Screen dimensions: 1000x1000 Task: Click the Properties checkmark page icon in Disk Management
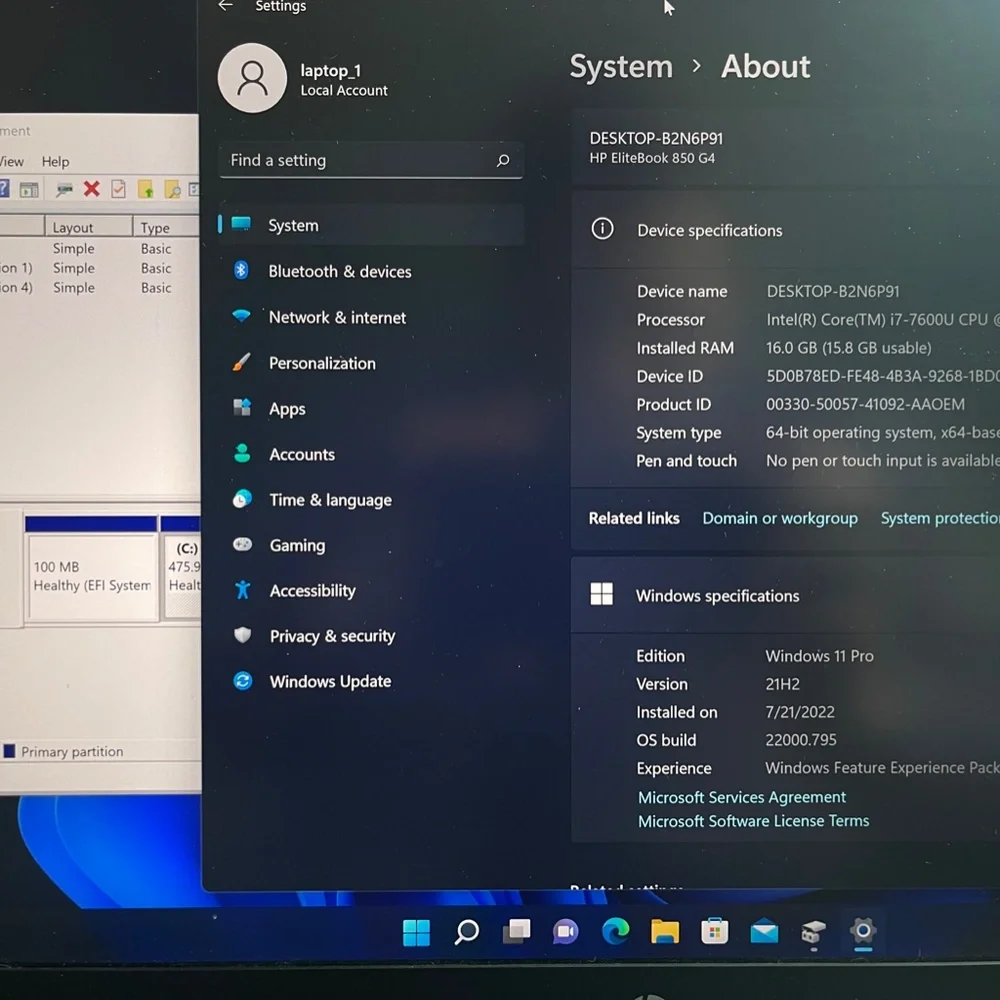119,189
